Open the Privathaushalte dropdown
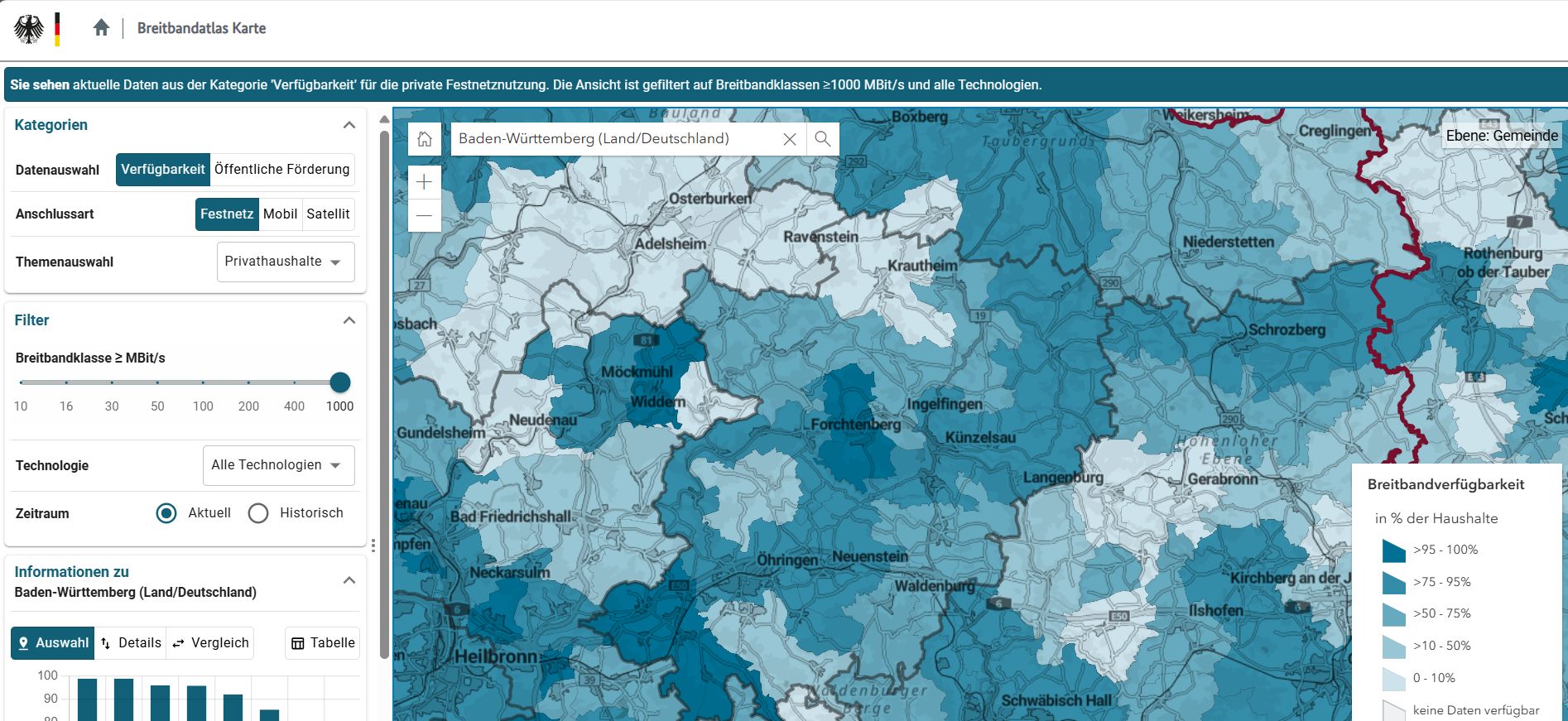 click(x=286, y=262)
